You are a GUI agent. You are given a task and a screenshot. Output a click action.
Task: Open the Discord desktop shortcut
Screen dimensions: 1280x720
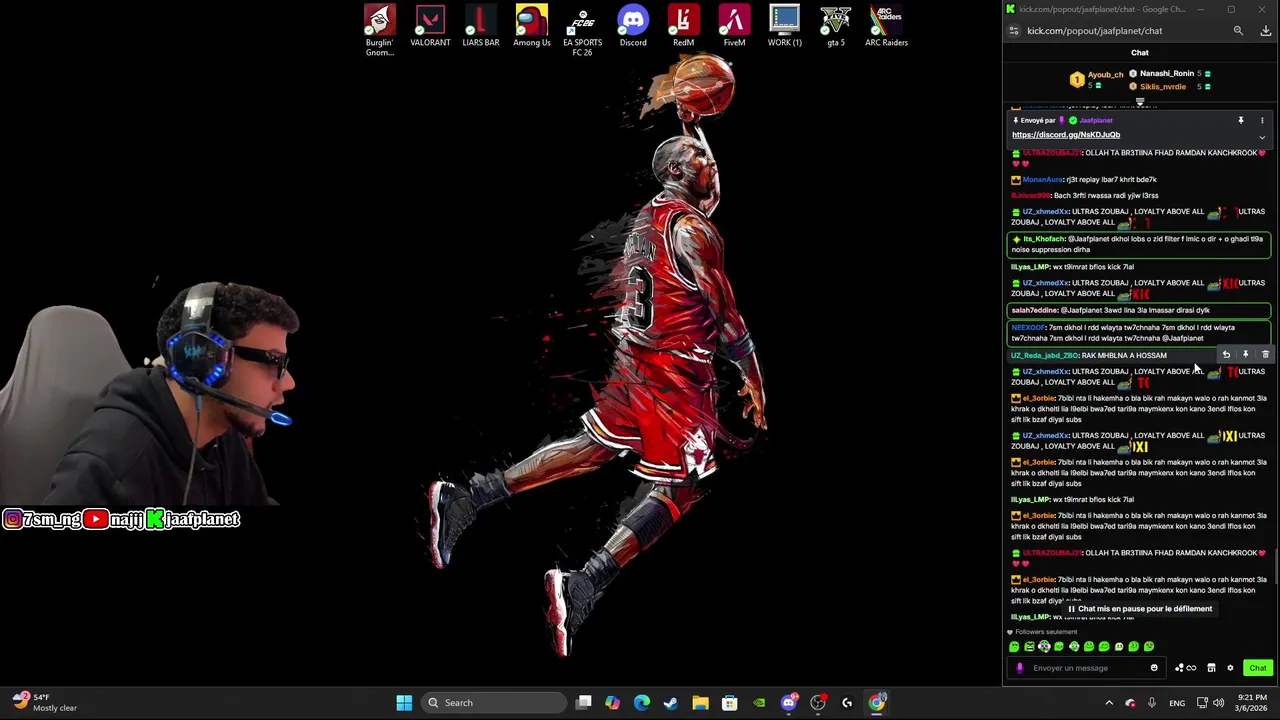point(633,26)
